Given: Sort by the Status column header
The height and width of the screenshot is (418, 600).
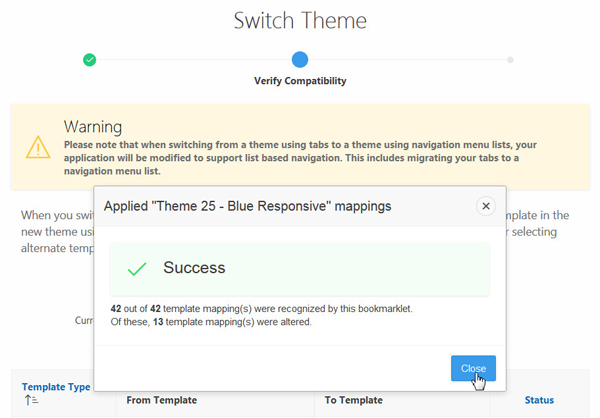Looking at the screenshot, I should pos(539,400).
